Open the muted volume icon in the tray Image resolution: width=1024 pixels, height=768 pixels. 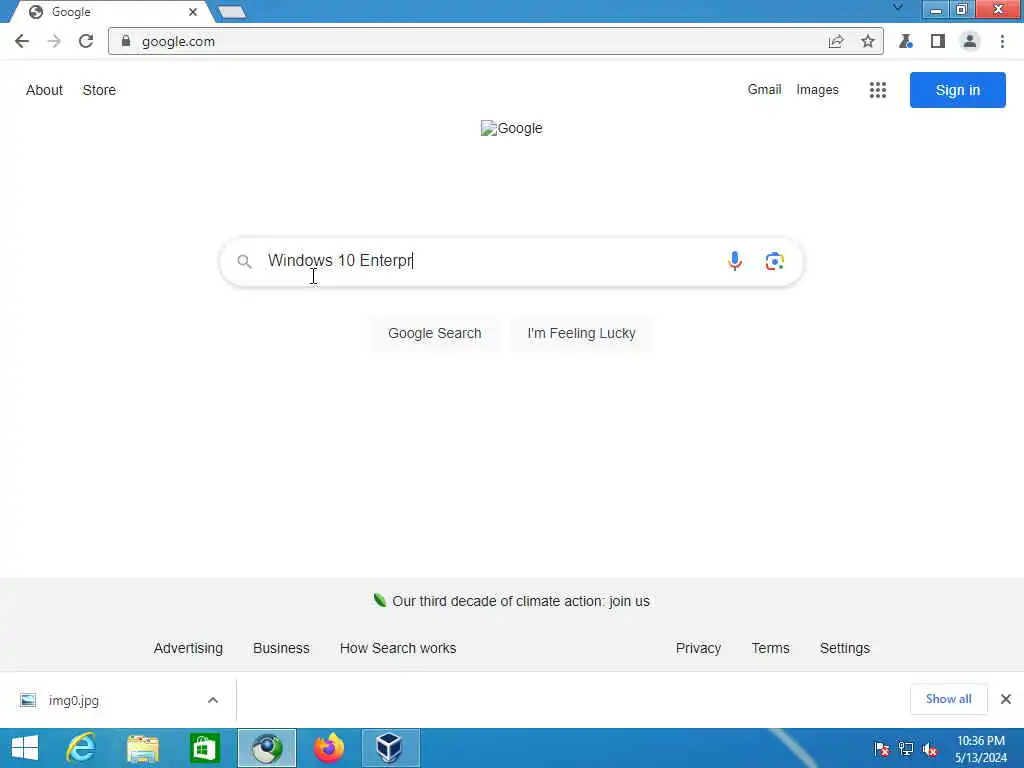(x=930, y=748)
